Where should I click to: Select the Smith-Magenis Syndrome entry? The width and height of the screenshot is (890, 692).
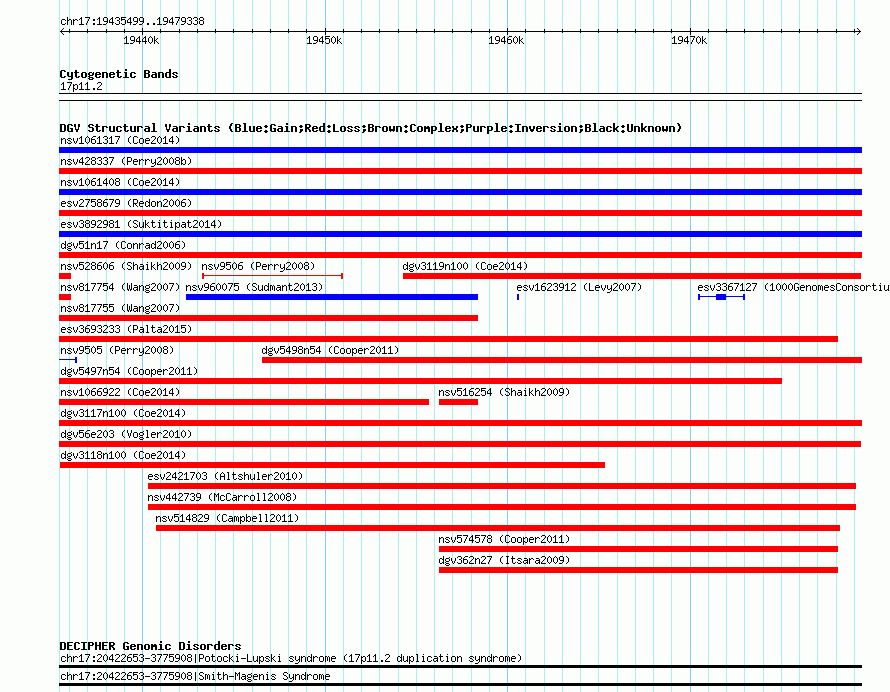tap(195, 676)
